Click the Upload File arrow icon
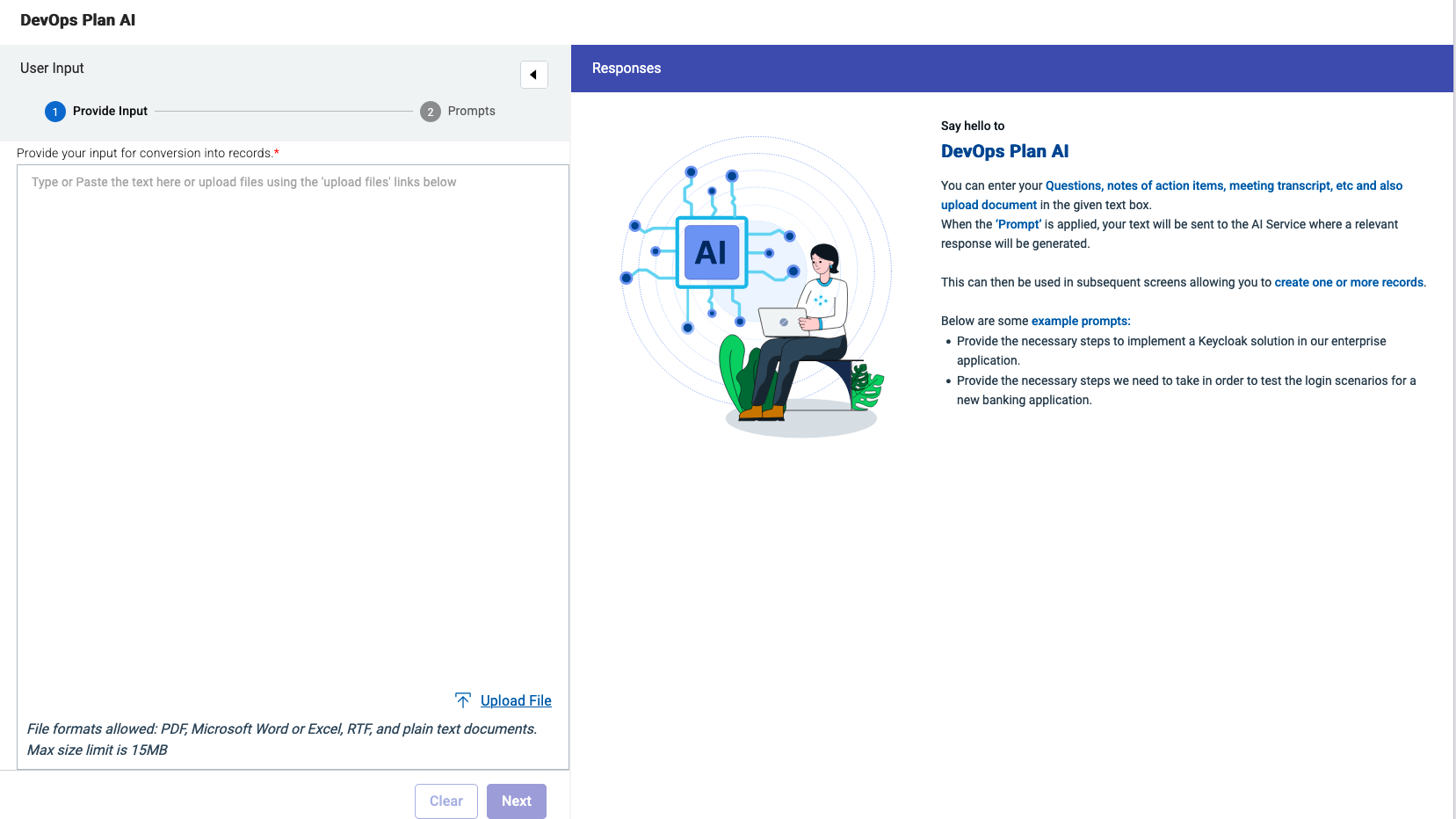Image resolution: width=1456 pixels, height=819 pixels. click(462, 699)
